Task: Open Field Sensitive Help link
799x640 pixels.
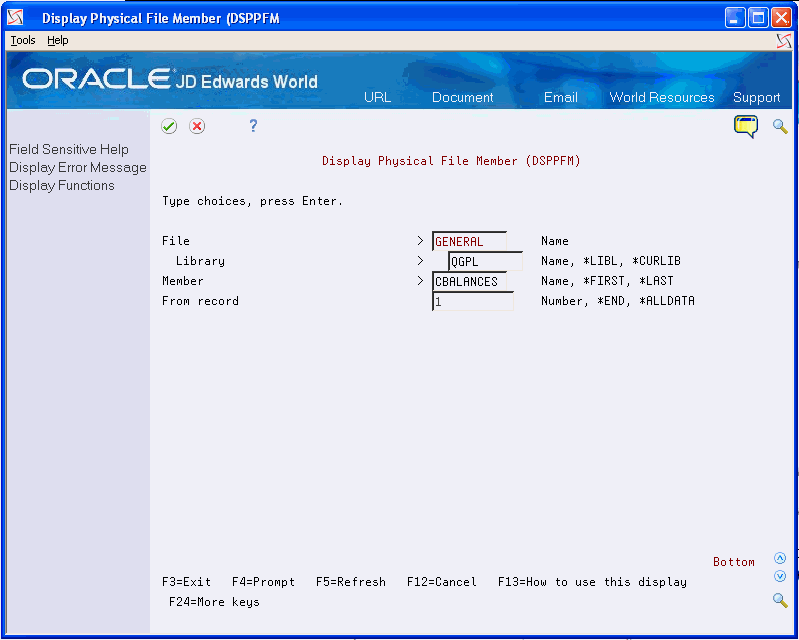Action: tap(69, 149)
